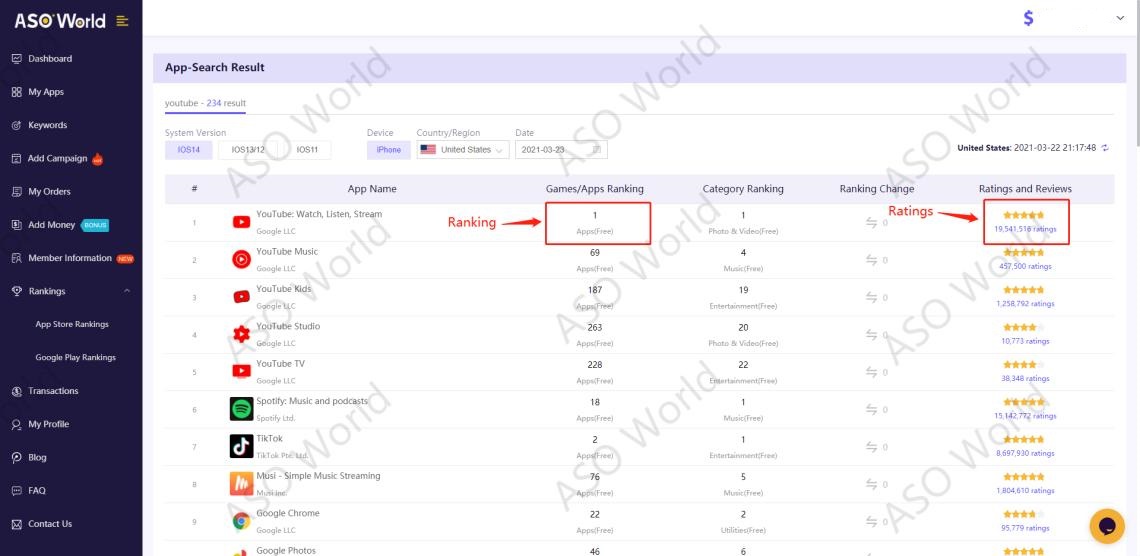Viewport: 1140px width, 556px height.
Task: Click ranking value 263 for YouTube Studio
Action: (x=595, y=327)
